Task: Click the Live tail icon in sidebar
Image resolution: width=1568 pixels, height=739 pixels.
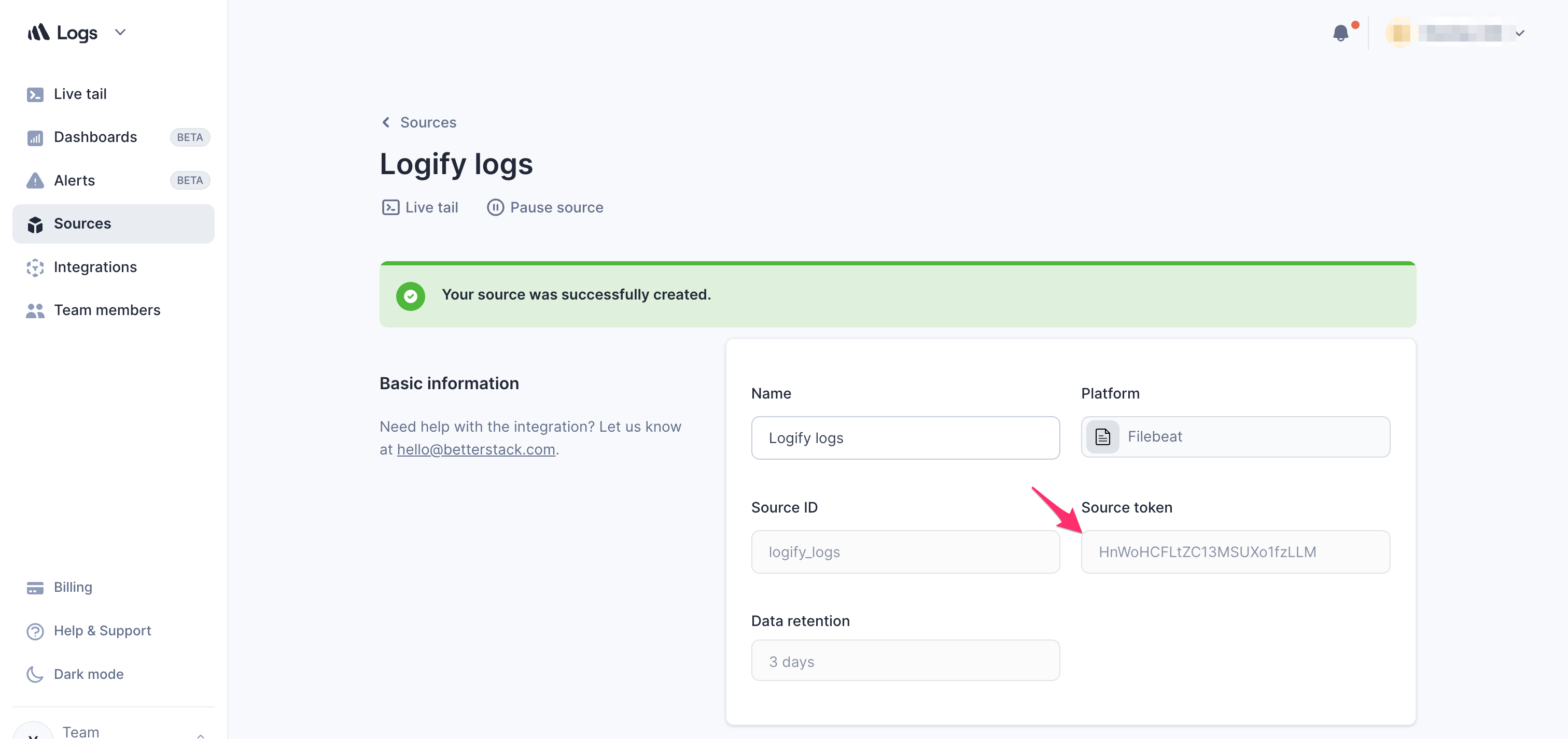Action: click(x=35, y=93)
